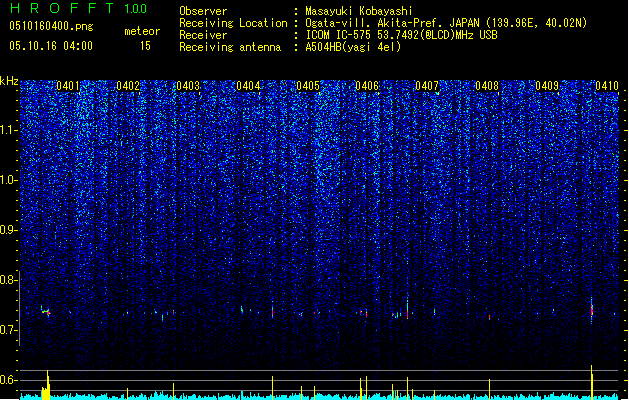This screenshot has width=629, height=400.
Task: Click the date stamp 05.10.16 04:00
Action: (51, 46)
